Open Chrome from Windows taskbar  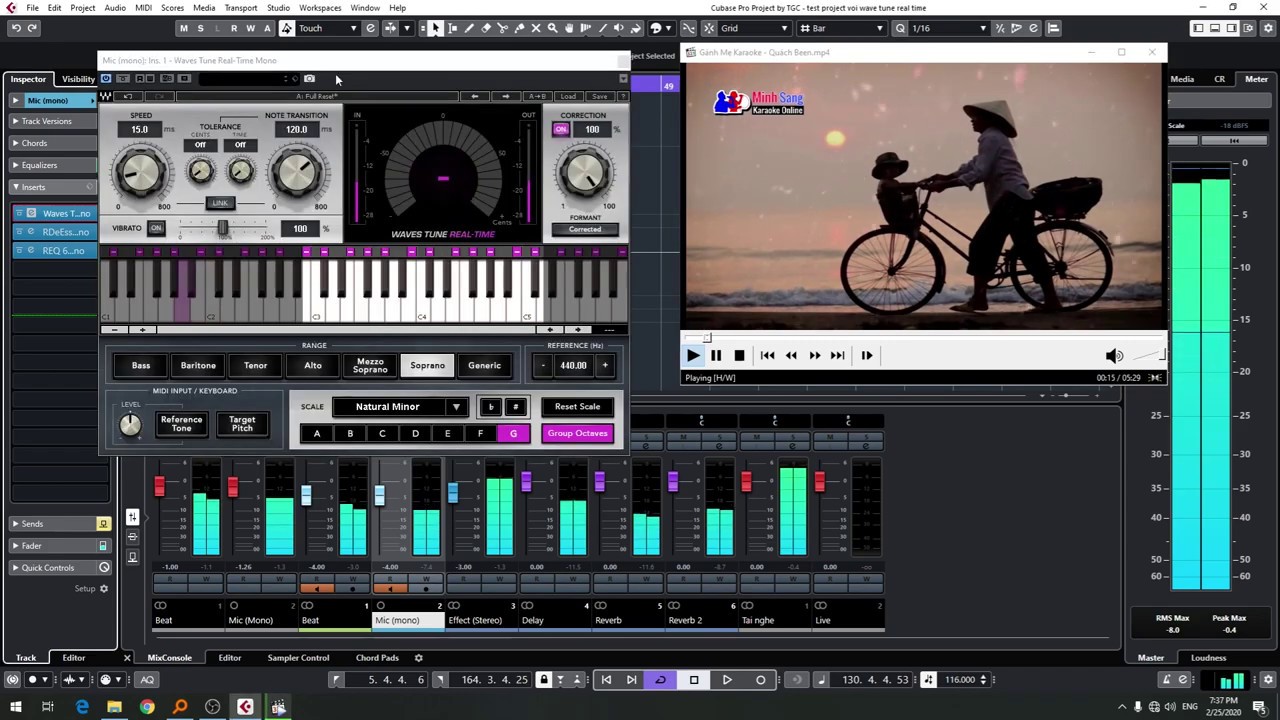point(147,707)
